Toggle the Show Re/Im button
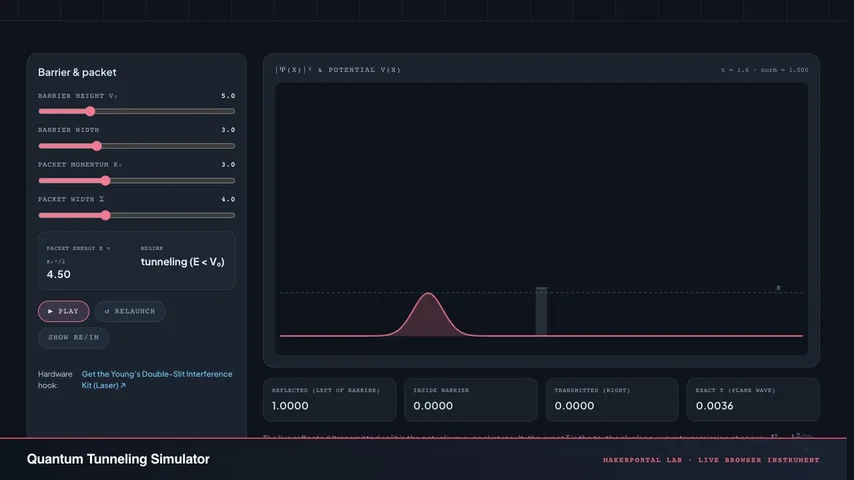This screenshot has height=480, width=854. 74,337
